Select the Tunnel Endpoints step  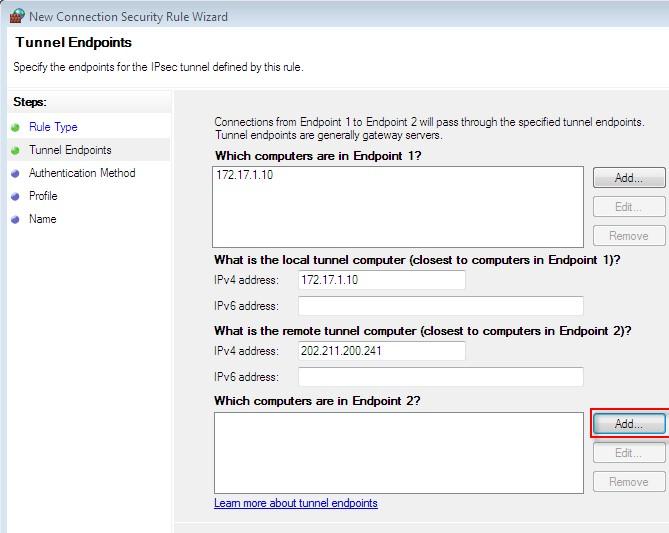pos(70,150)
